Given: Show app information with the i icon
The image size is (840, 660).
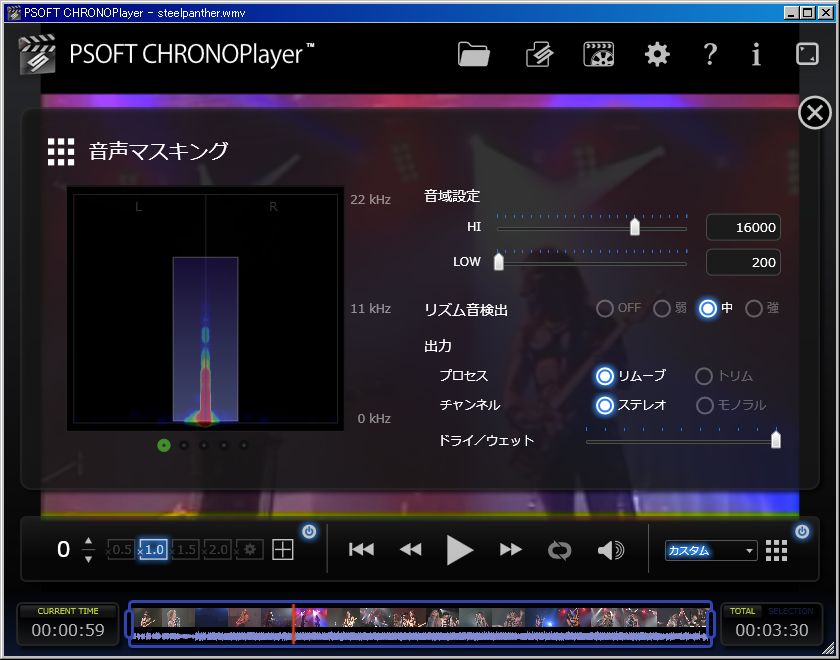Looking at the screenshot, I should [x=756, y=54].
